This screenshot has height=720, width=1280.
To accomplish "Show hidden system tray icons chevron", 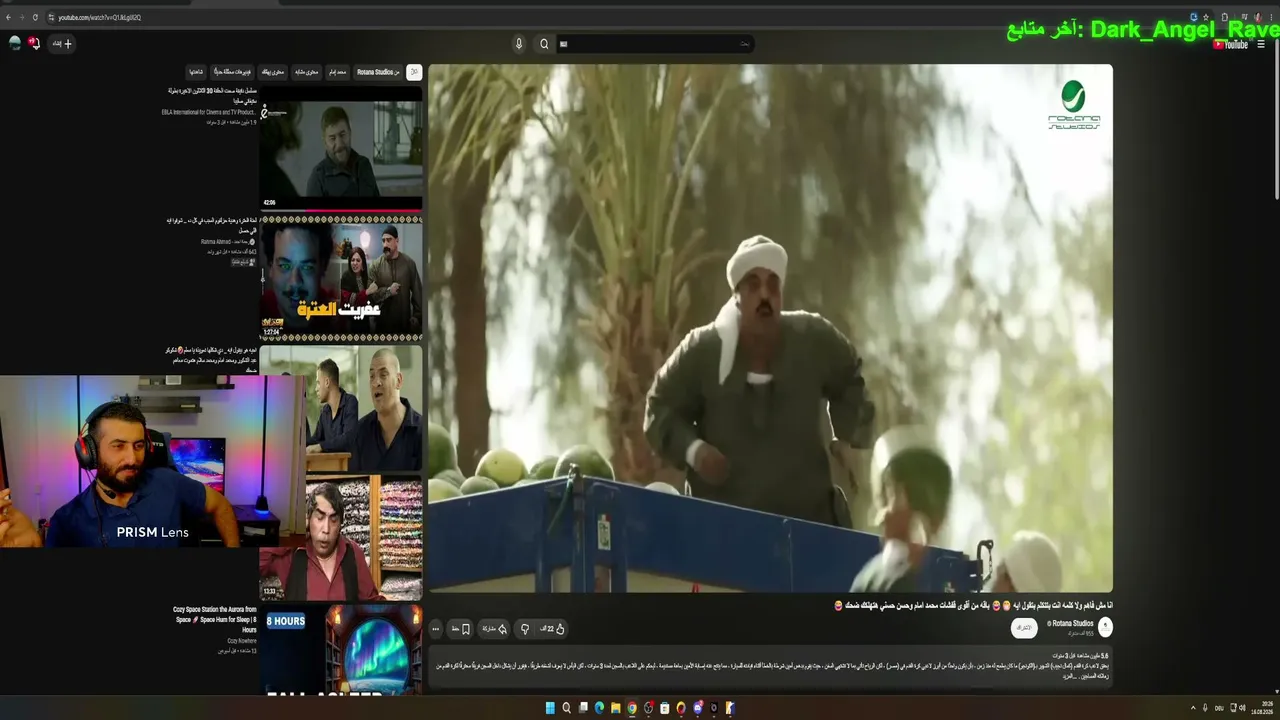I will tap(1192, 708).
